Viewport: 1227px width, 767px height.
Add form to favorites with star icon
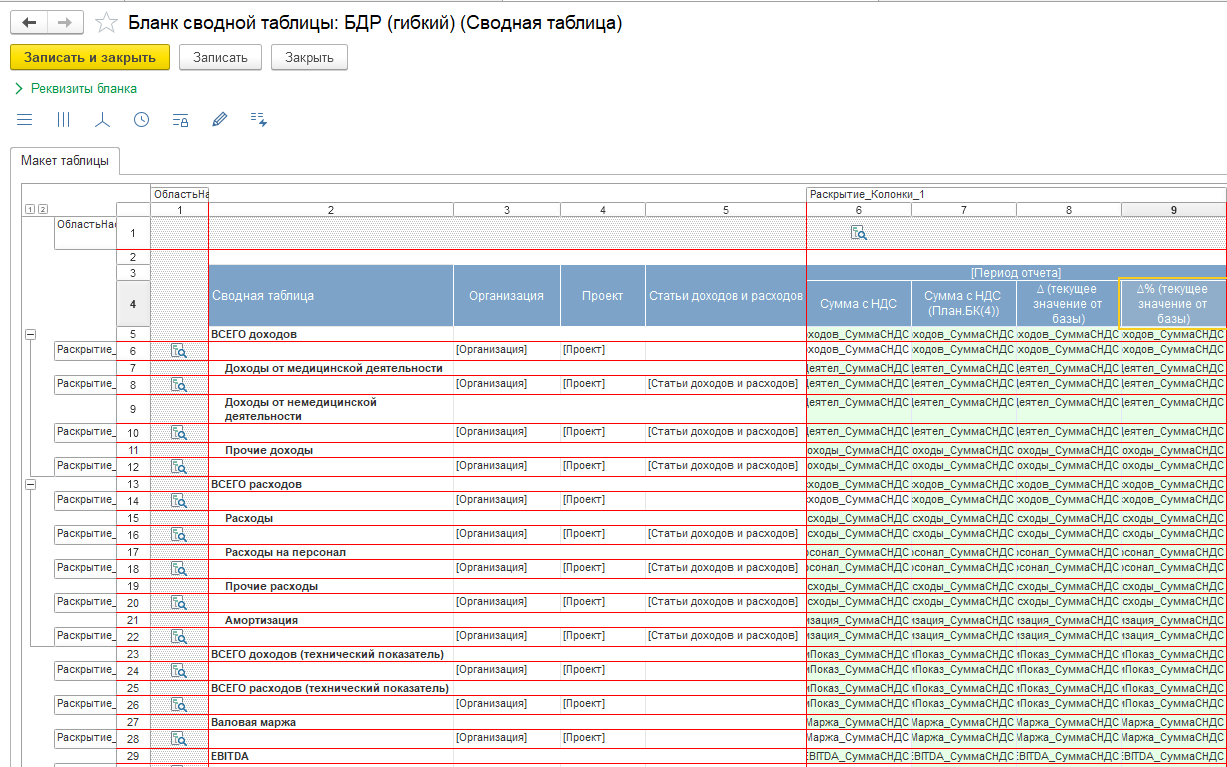pos(106,23)
